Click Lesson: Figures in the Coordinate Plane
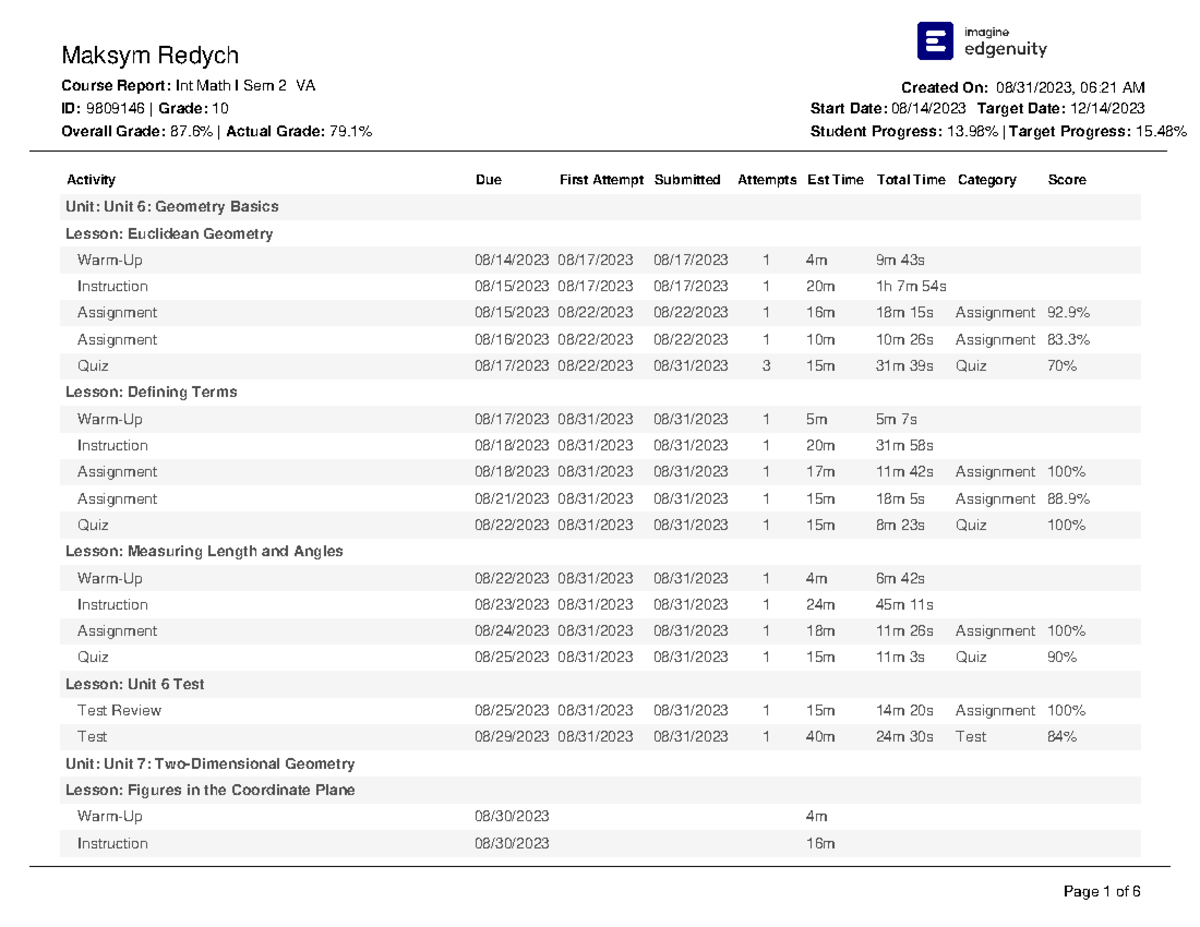 [210, 791]
